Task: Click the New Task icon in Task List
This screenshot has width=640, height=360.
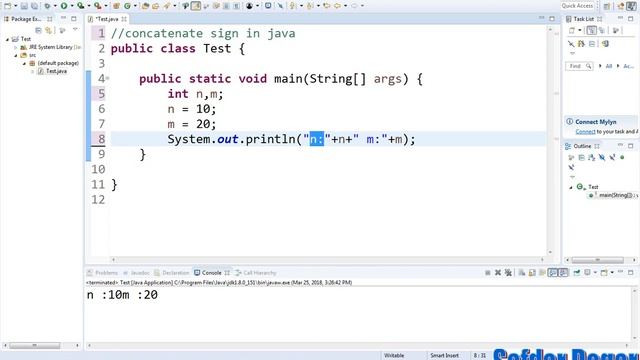Action: click(x=572, y=31)
